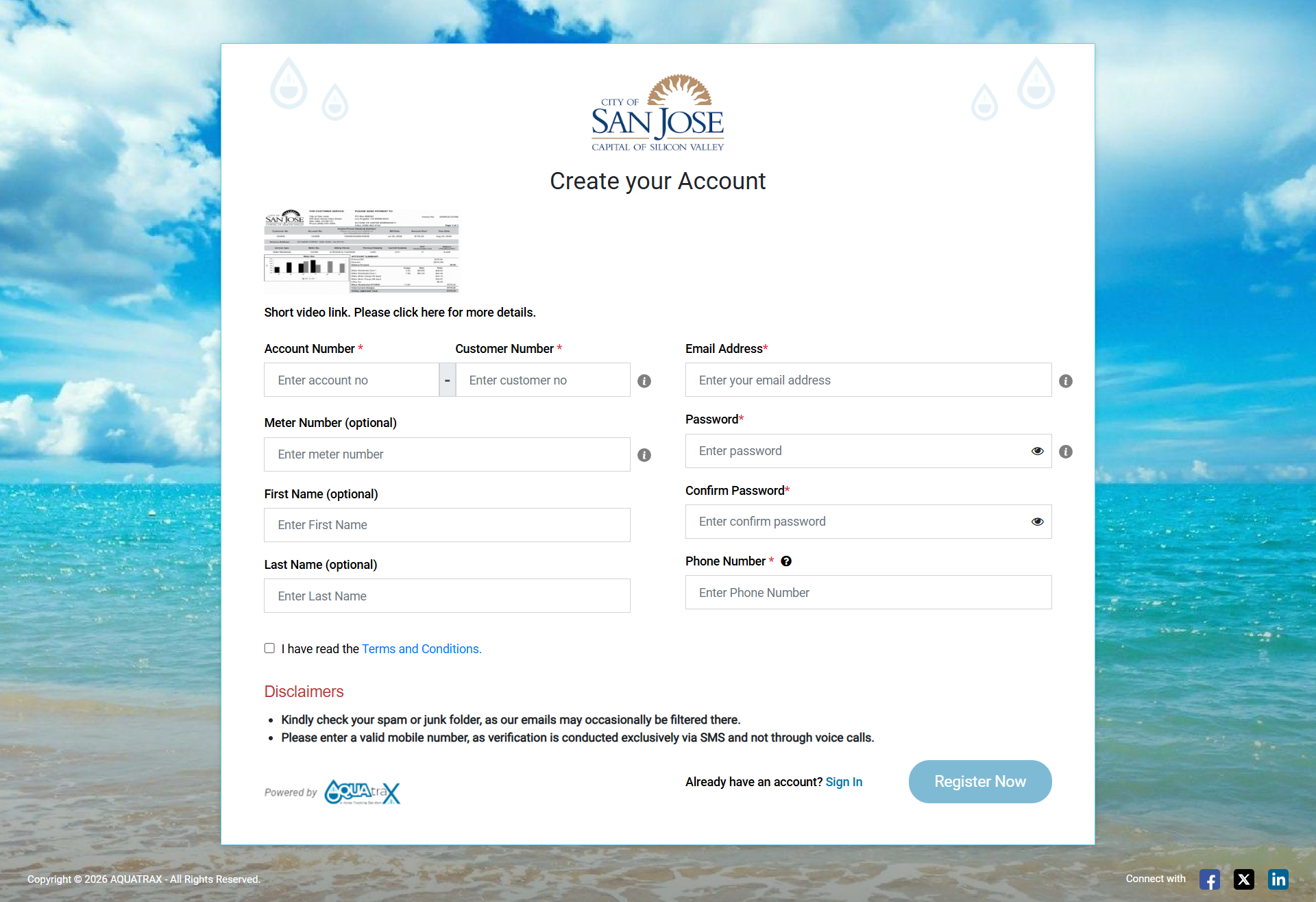Click the 'Disclaimers' heading text
Screen dimensions: 1316x902
[x=304, y=692]
